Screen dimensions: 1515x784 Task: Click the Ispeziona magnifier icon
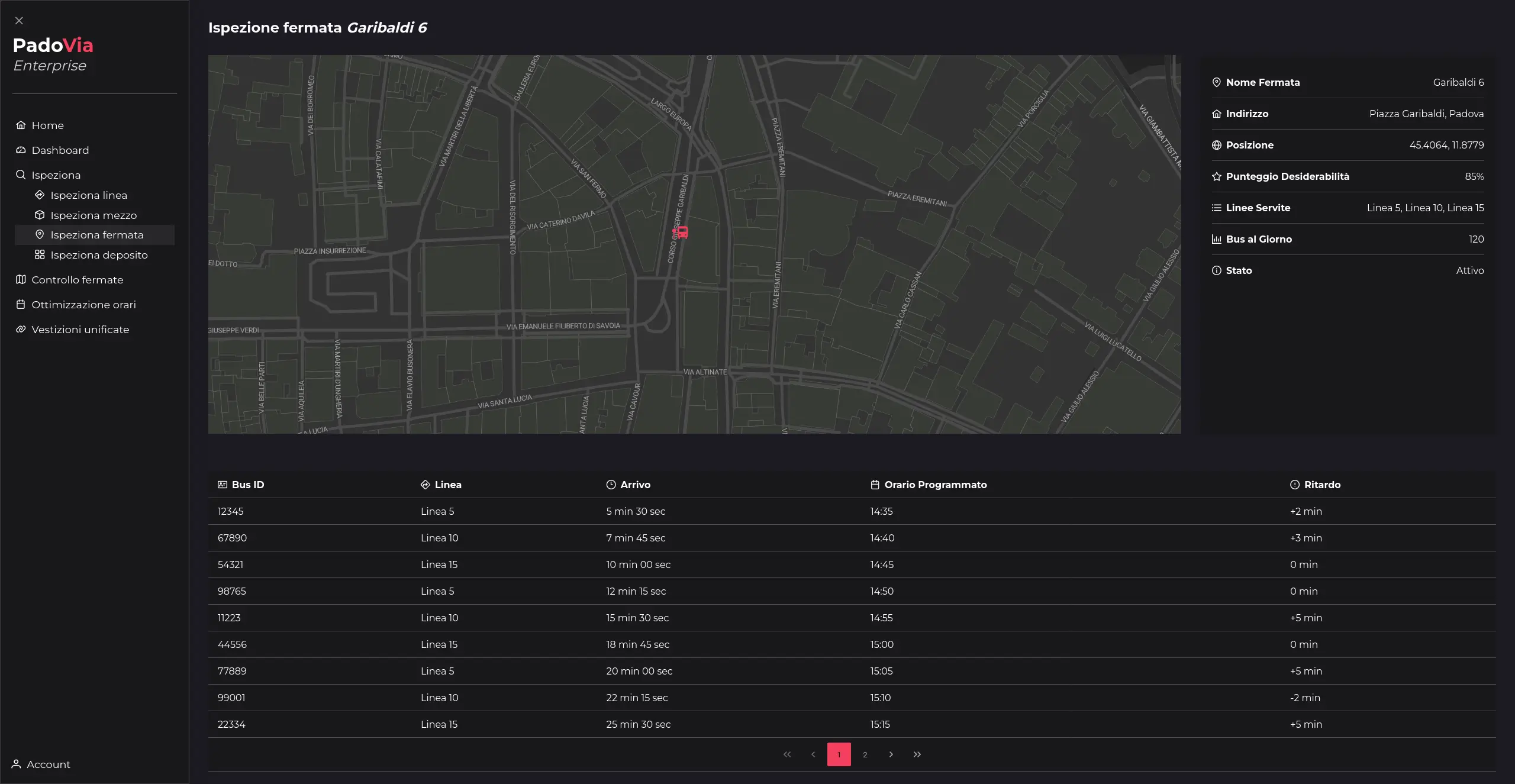click(21, 175)
